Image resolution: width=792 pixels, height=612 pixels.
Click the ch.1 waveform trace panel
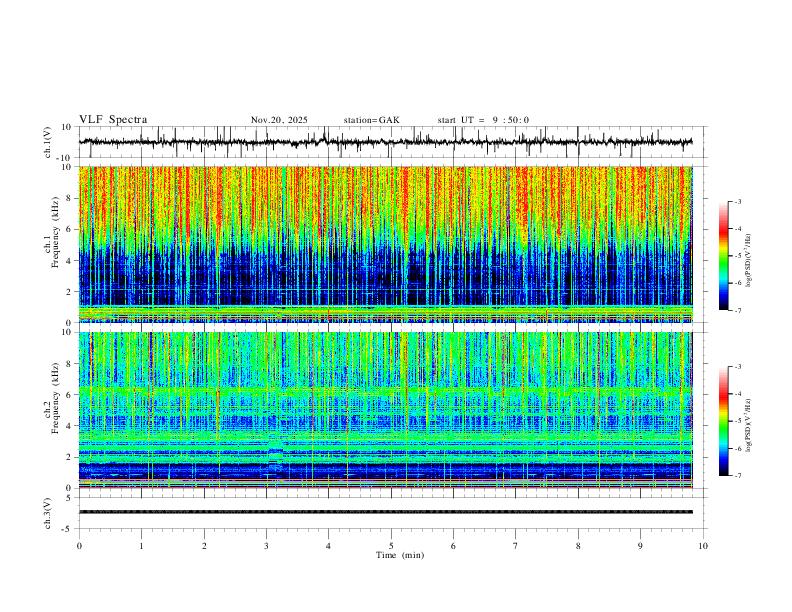[x=385, y=142]
